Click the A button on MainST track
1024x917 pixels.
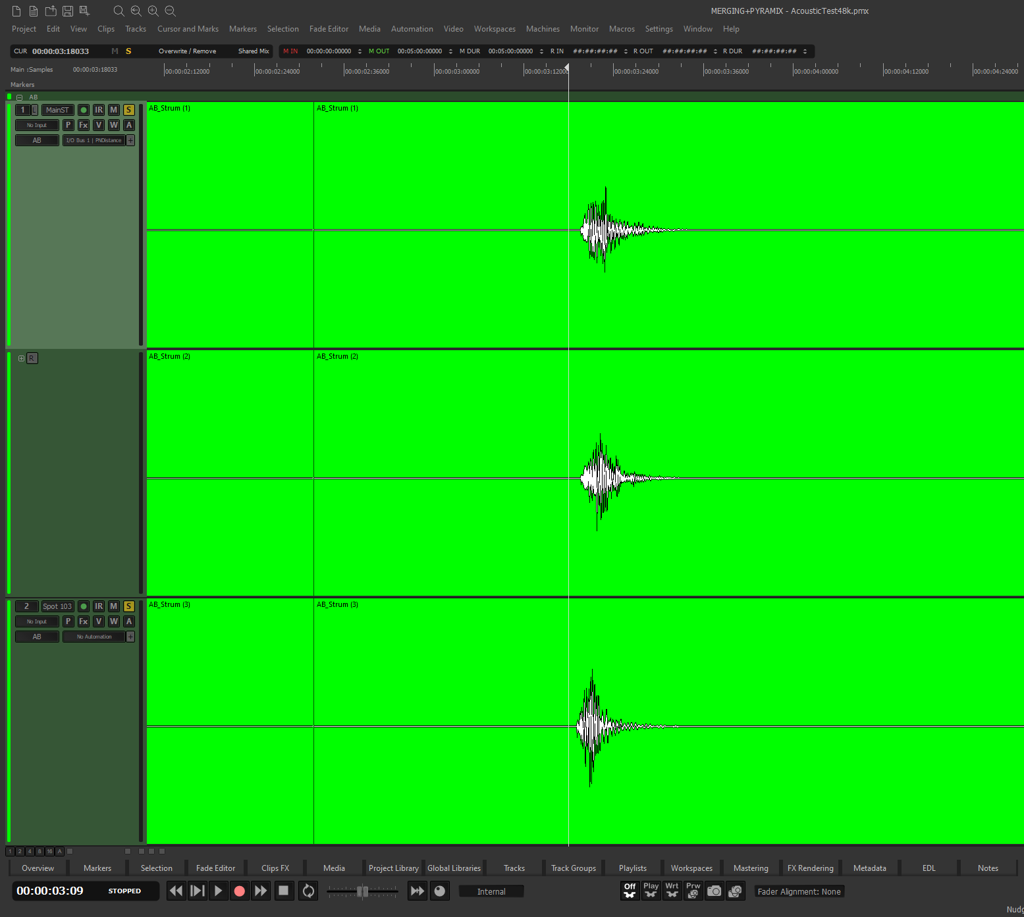[x=129, y=125]
